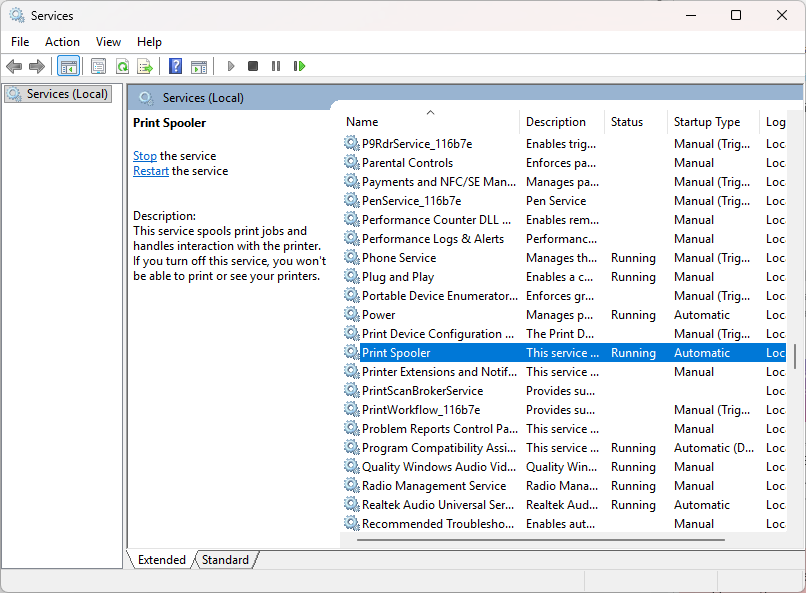
Task: Select the Portable Device Enumerator service
Action: tap(563, 295)
